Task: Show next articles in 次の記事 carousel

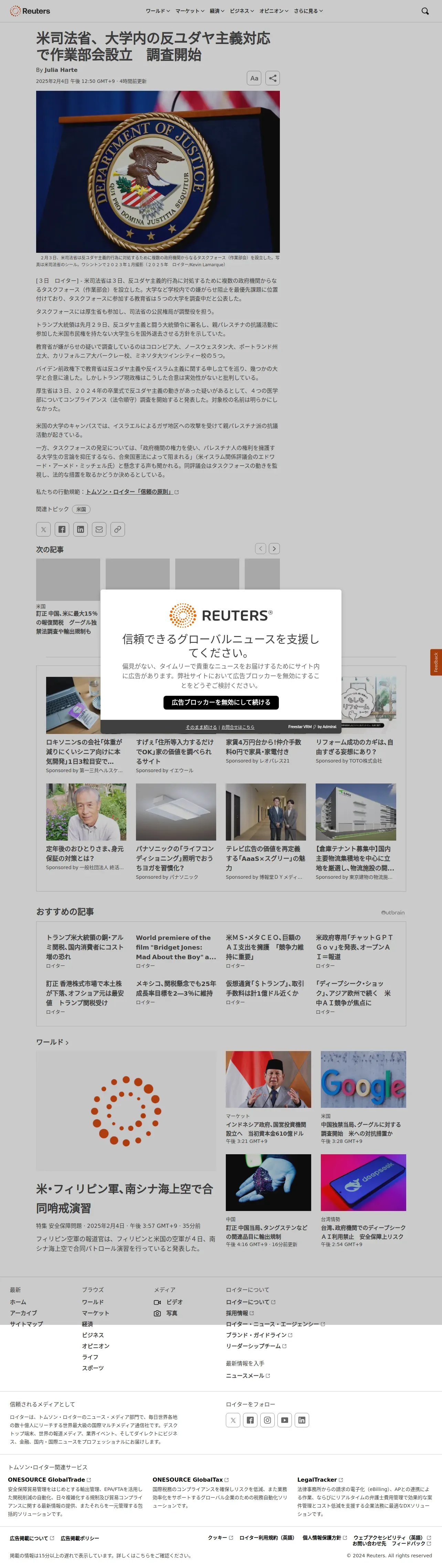Action: tap(275, 549)
